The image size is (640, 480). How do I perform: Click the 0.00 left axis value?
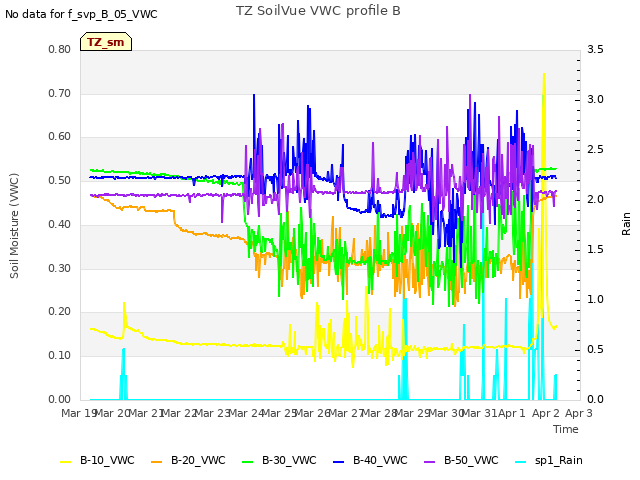point(60,399)
